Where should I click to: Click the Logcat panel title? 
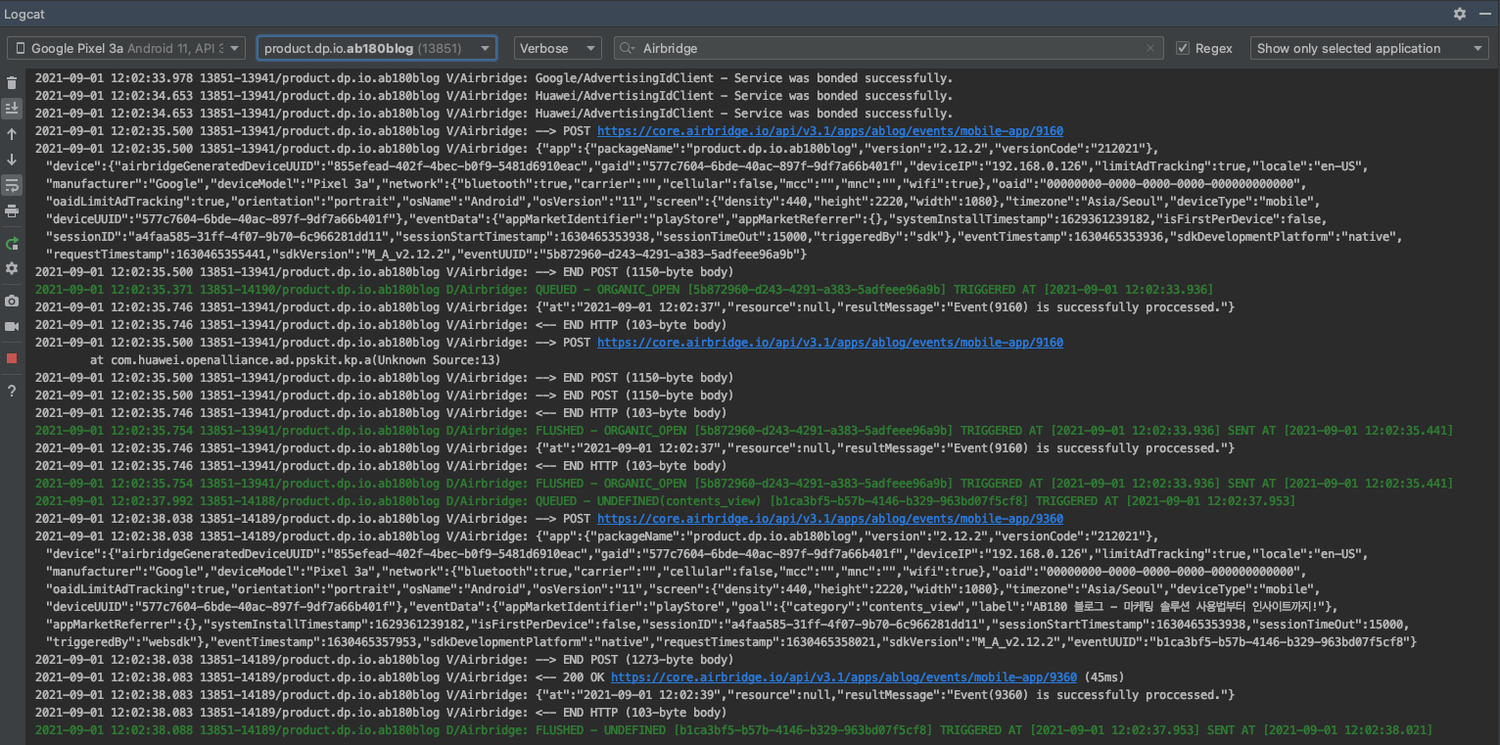pyautogui.click(x=25, y=14)
